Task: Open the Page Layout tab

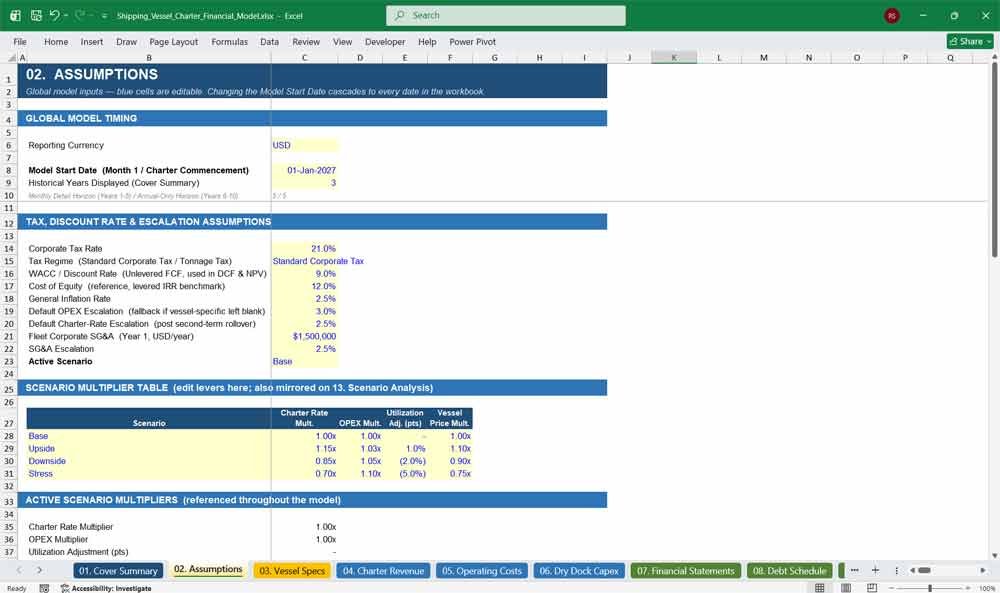Action: pyautogui.click(x=173, y=41)
